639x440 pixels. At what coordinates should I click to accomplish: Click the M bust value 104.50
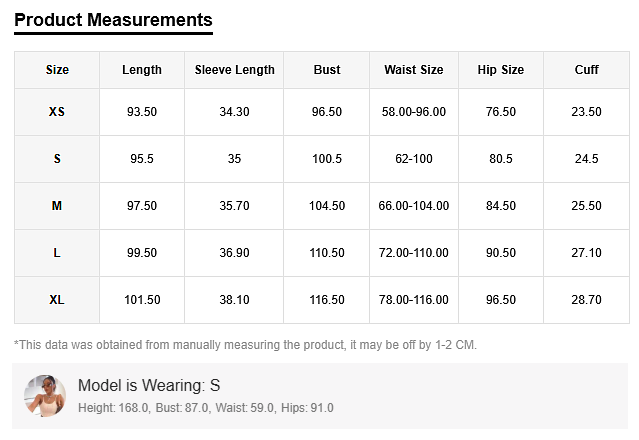pos(327,206)
